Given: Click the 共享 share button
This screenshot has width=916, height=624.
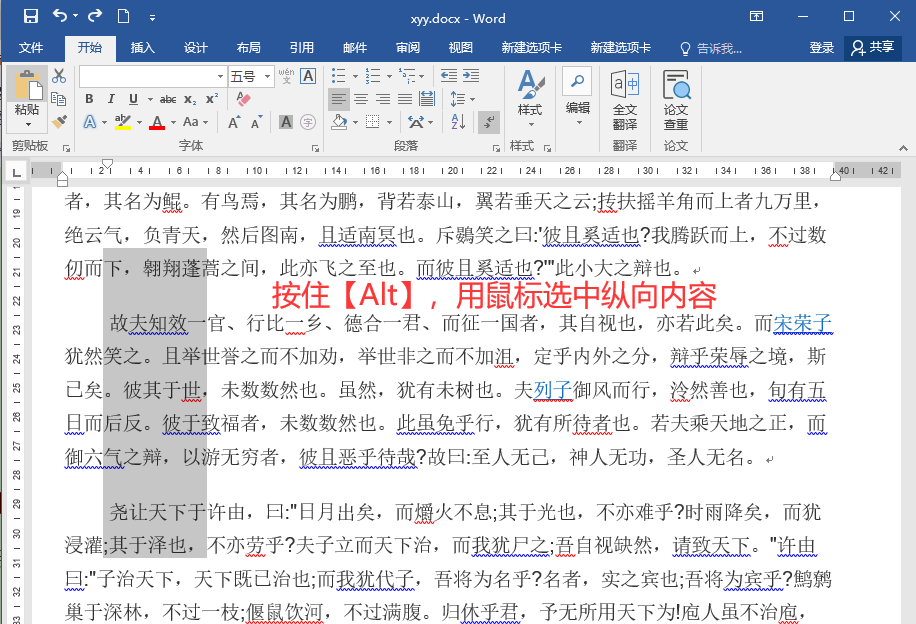Looking at the screenshot, I should coord(873,48).
